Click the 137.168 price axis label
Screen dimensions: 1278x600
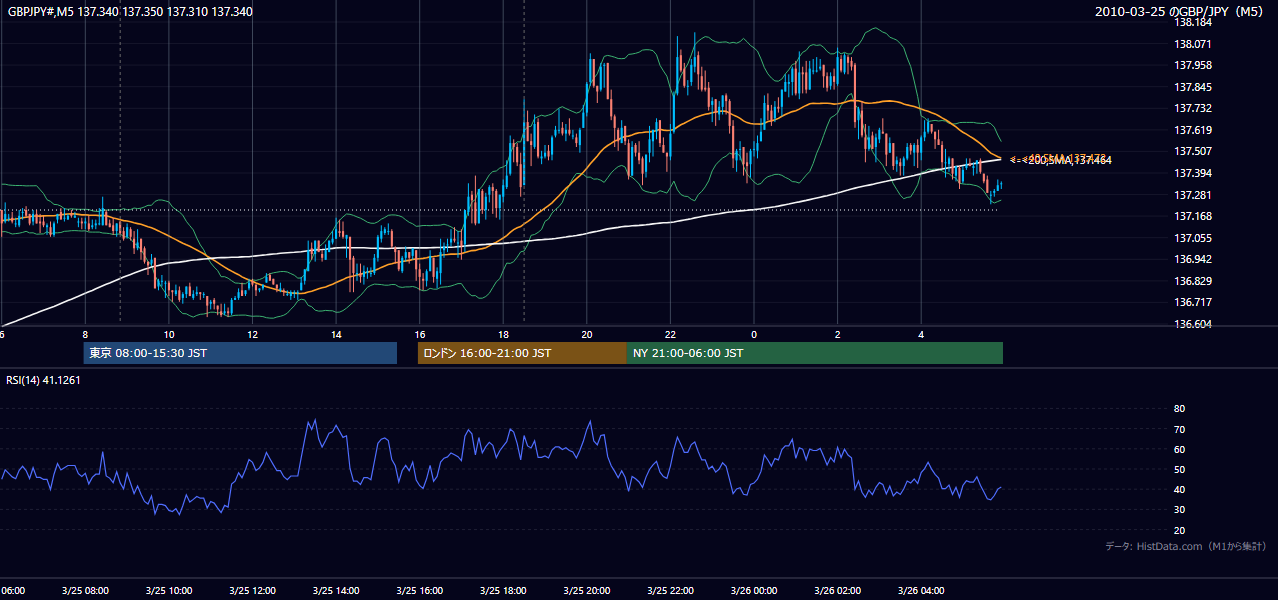(1193, 216)
